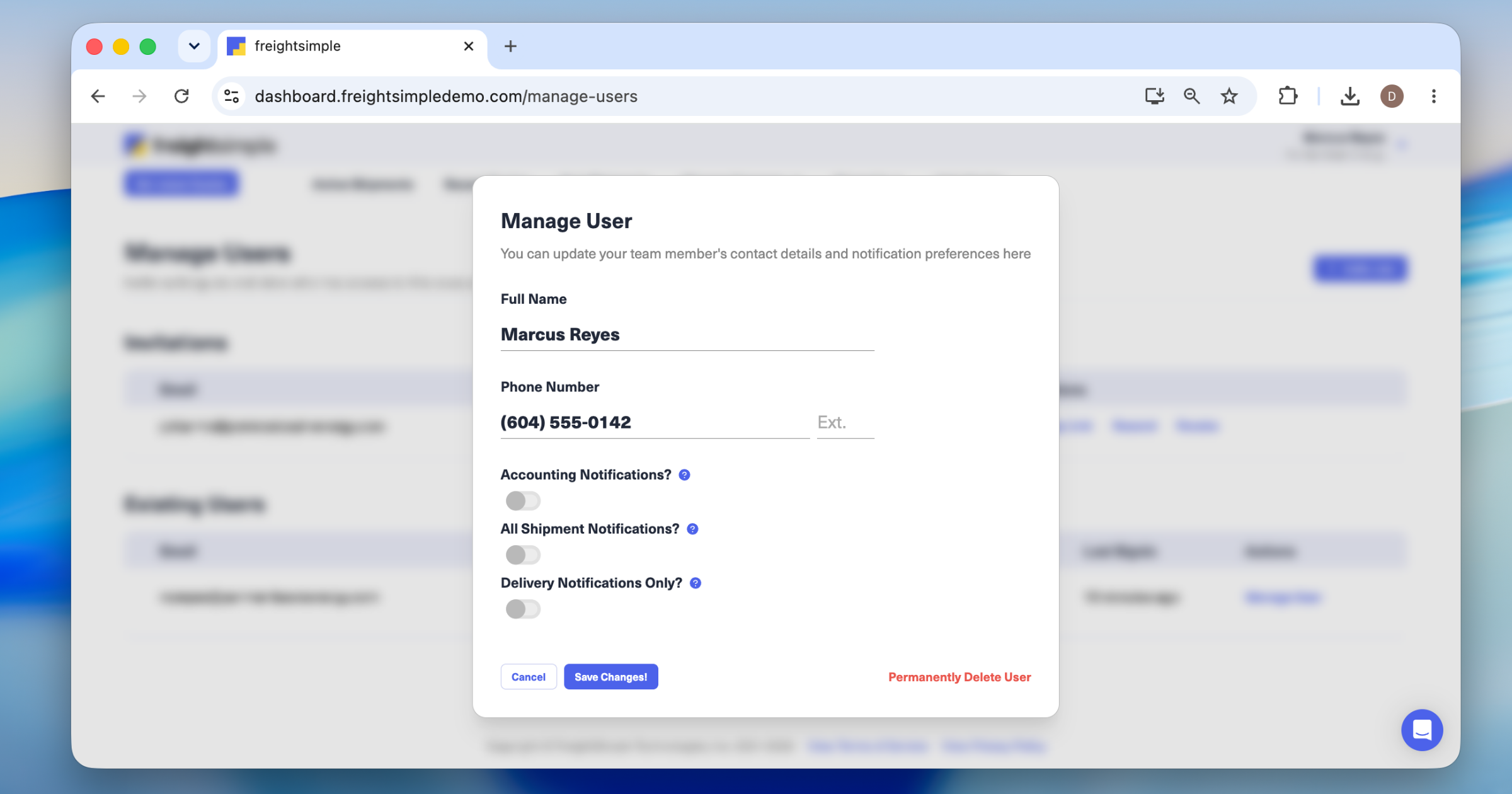Click the Manage User dialog heading
This screenshot has height=794, width=1512.
pos(566,221)
